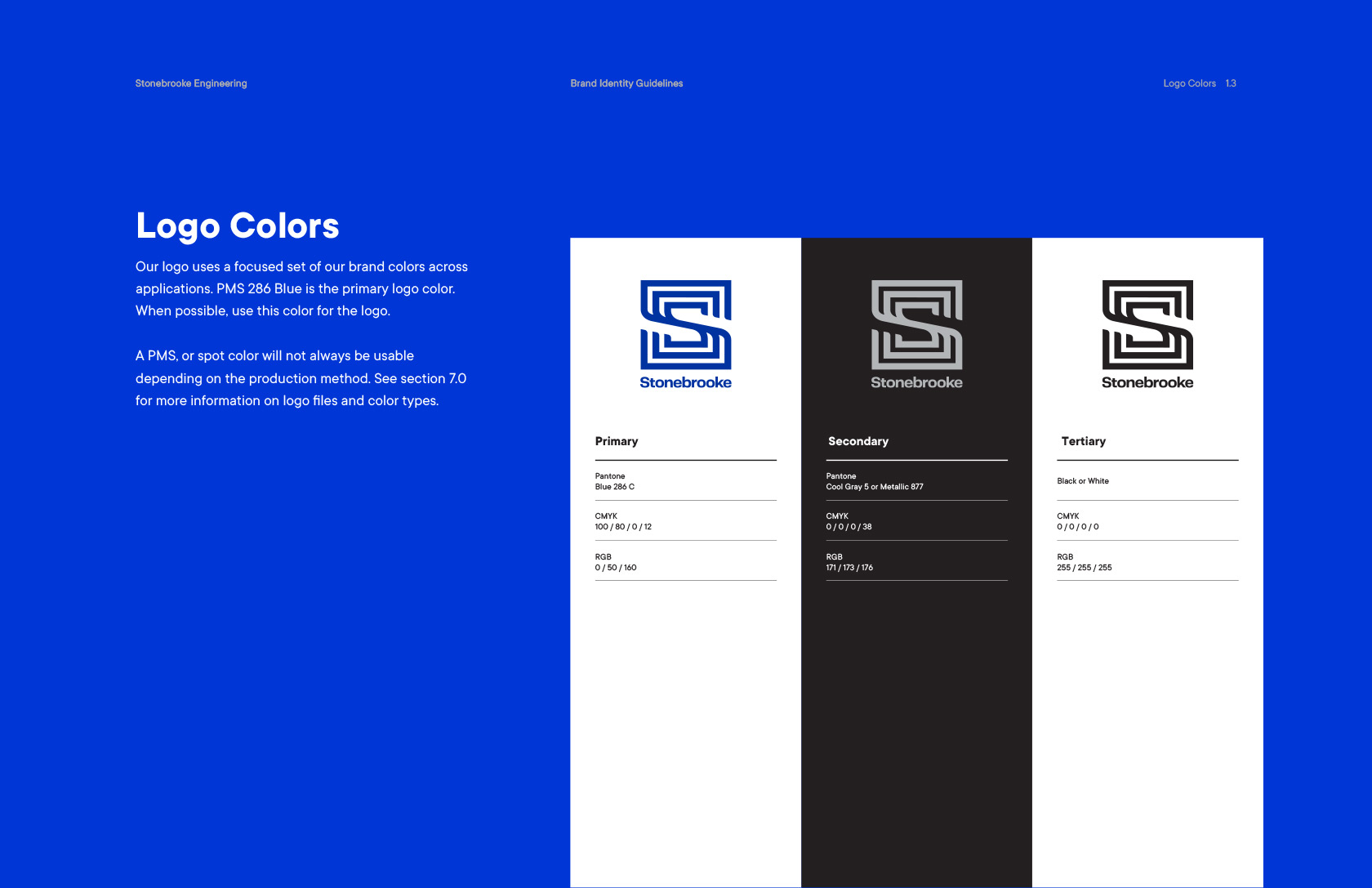Viewport: 1372px width, 888px height.
Task: Click the RGB 171 / 173 / 176 value
Action: pyautogui.click(x=849, y=562)
